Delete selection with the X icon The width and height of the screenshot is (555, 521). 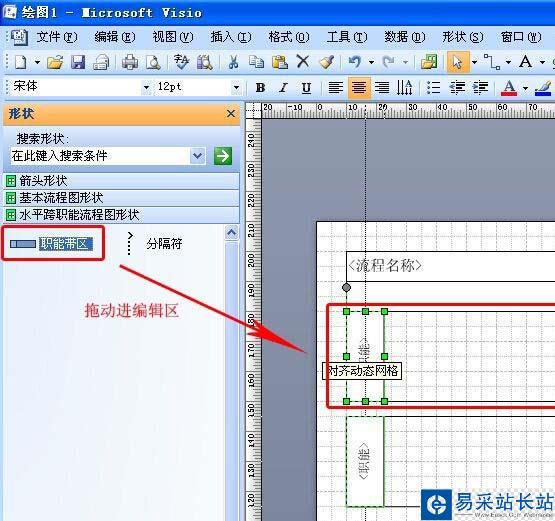tap(303, 62)
